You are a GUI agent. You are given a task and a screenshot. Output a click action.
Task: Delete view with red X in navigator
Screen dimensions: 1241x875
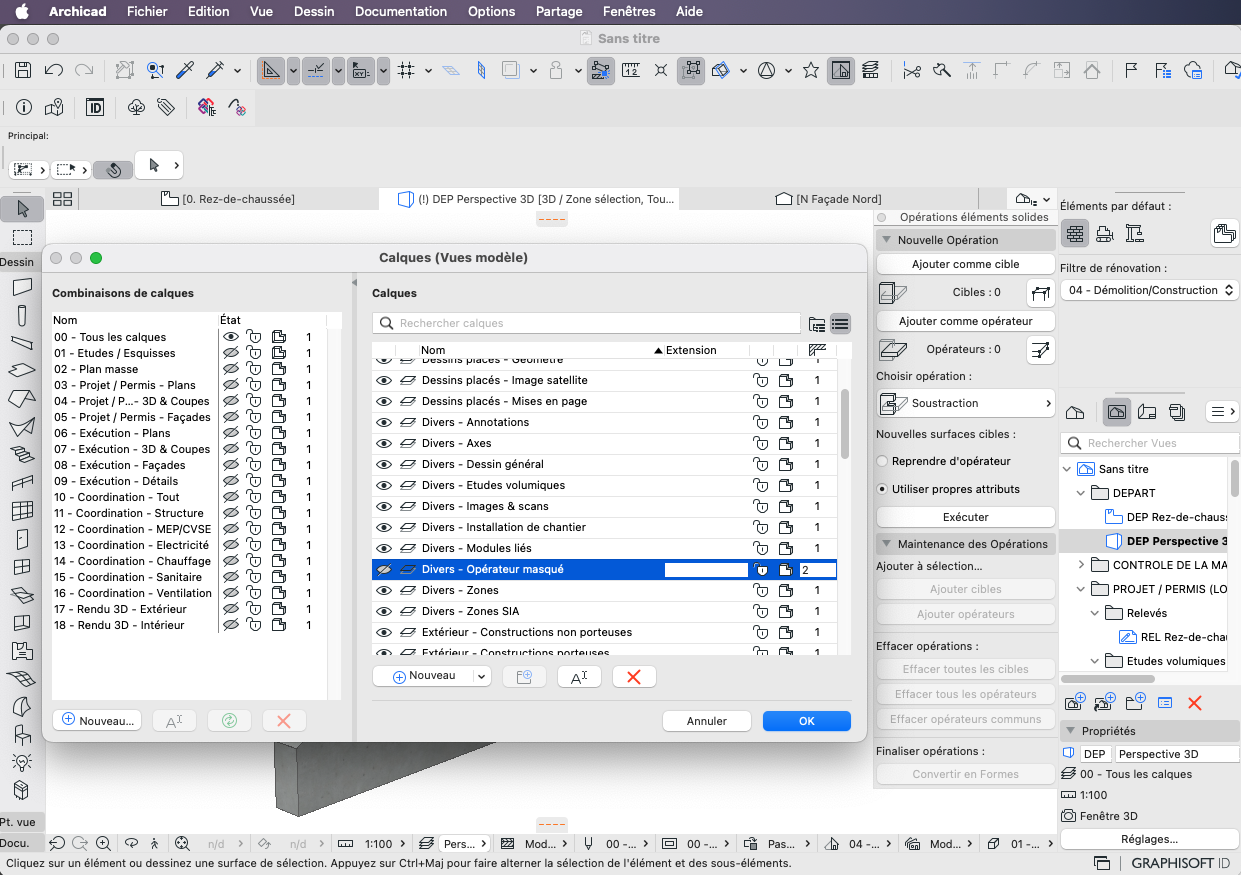point(1194,703)
